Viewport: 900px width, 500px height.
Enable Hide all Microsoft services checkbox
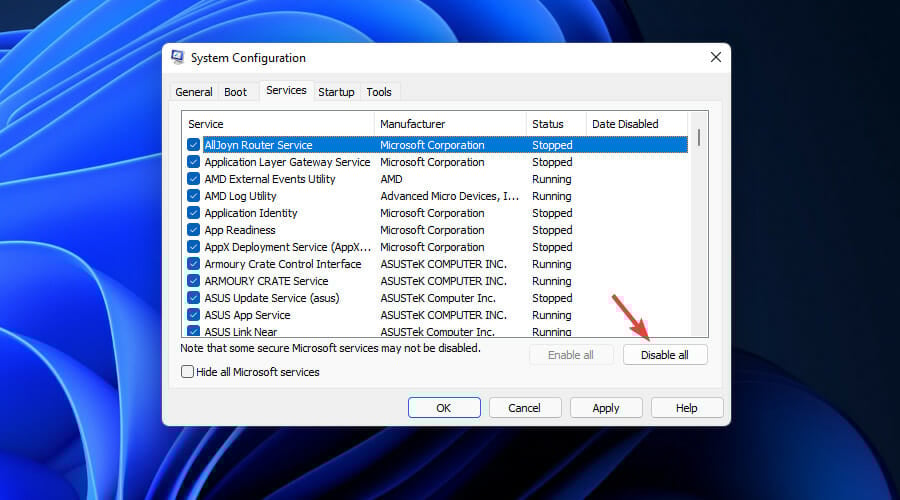pyautogui.click(x=187, y=371)
